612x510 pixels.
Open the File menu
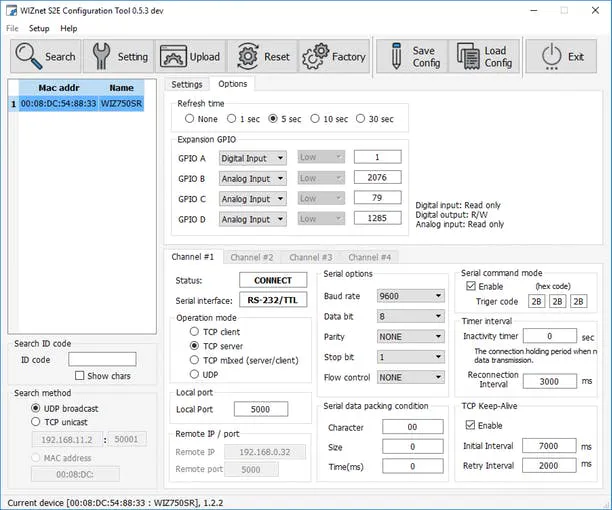coord(12,28)
